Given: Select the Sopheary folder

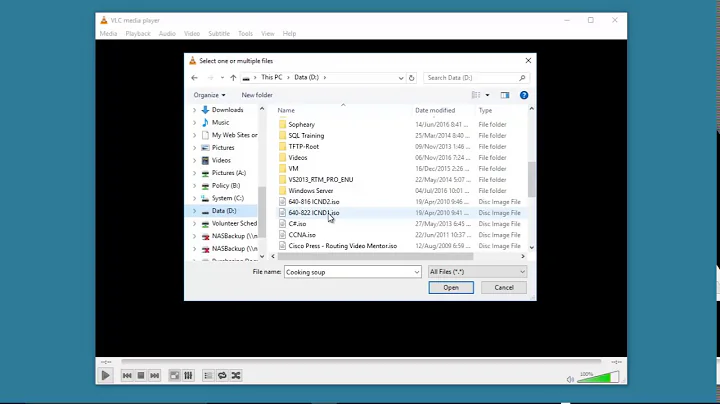Looking at the screenshot, I should coord(301,124).
